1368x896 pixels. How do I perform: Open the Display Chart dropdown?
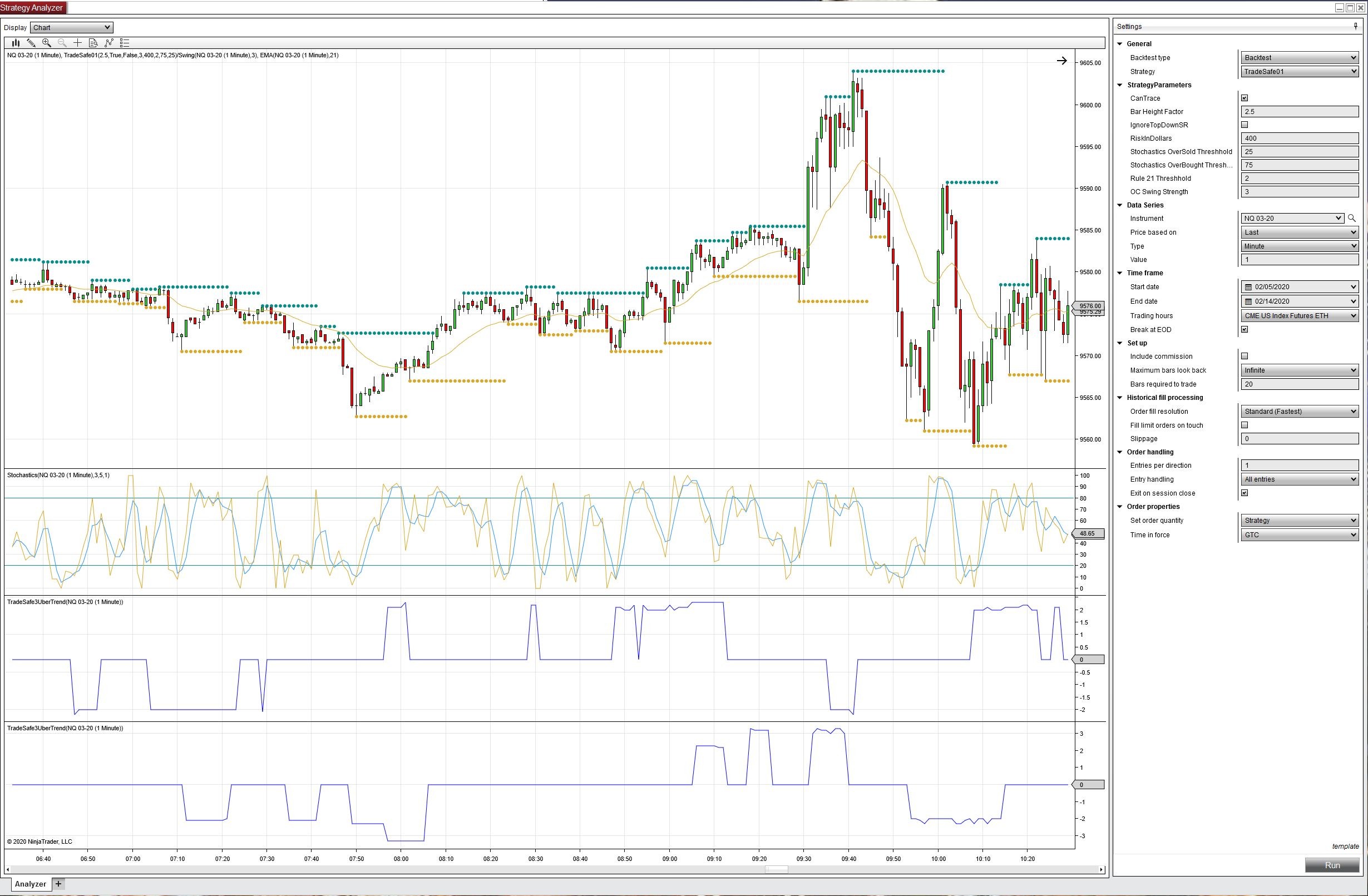click(x=71, y=28)
